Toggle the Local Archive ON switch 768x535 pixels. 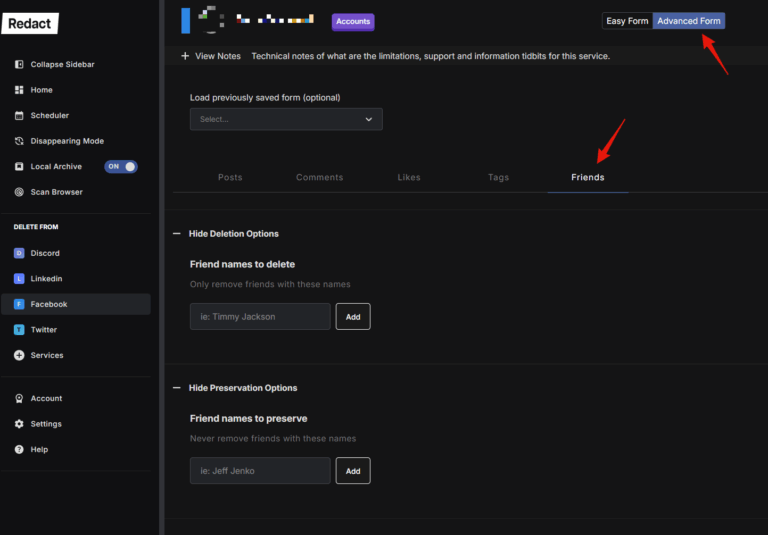[x=121, y=167]
